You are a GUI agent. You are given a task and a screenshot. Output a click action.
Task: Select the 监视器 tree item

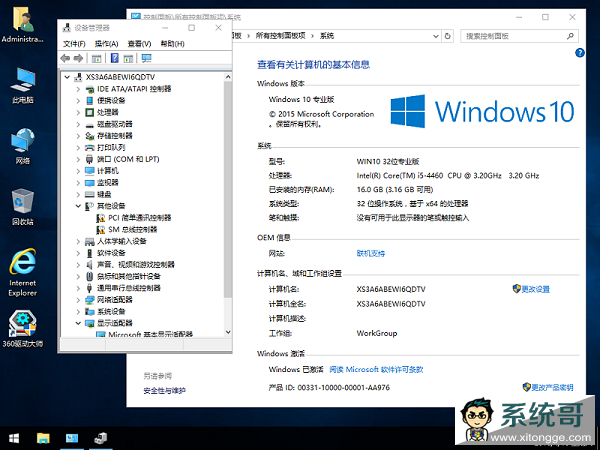pyautogui.click(x=102, y=183)
